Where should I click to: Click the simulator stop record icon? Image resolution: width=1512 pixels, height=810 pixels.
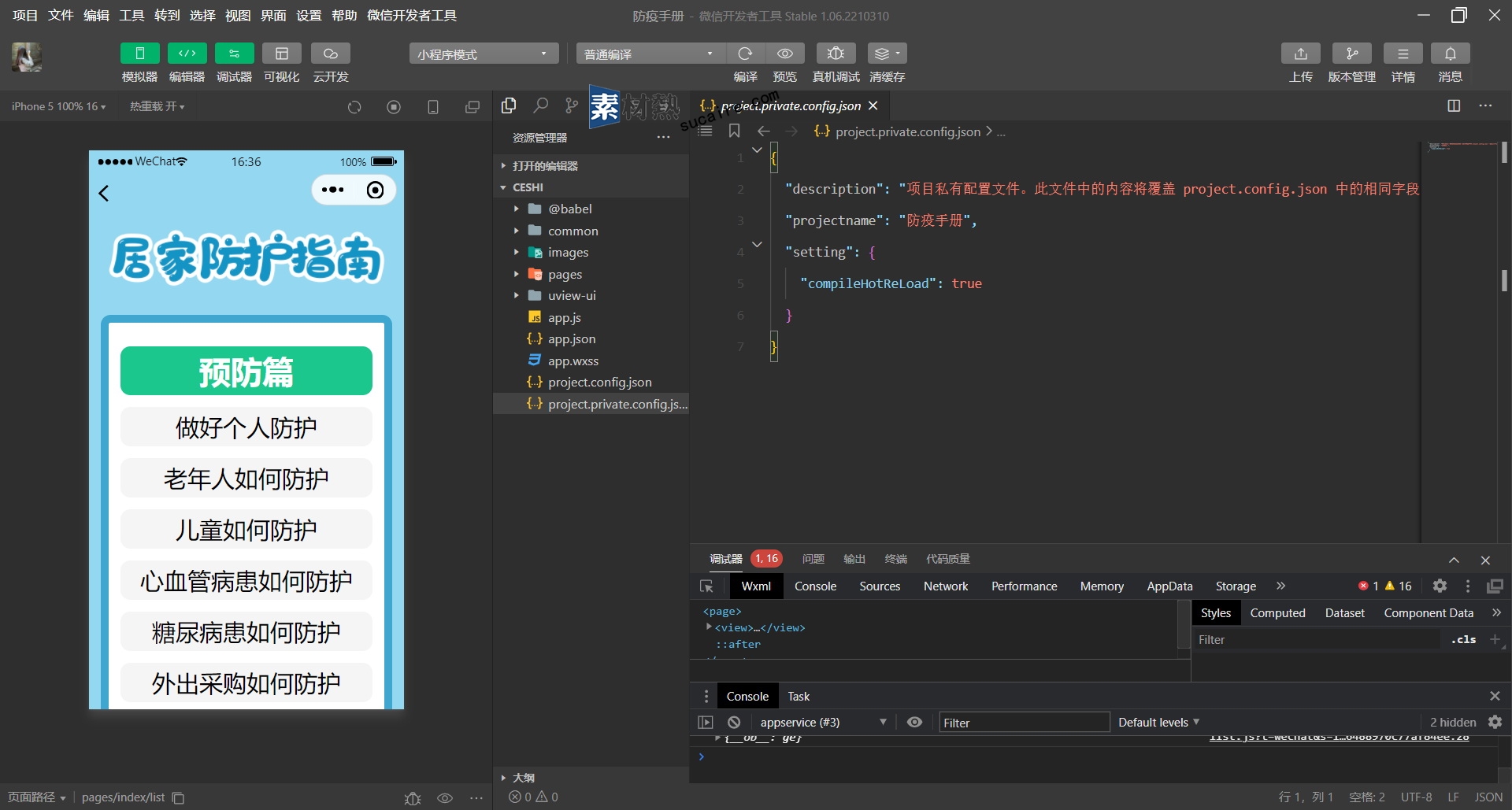coord(394,107)
